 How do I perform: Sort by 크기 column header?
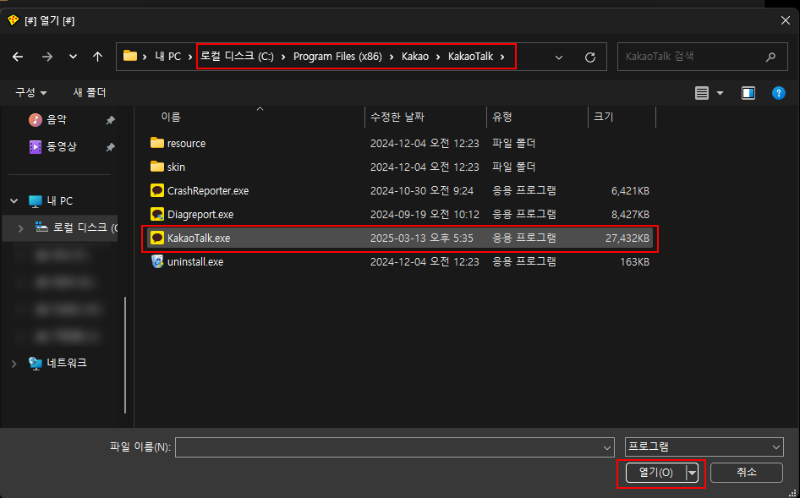click(603, 117)
